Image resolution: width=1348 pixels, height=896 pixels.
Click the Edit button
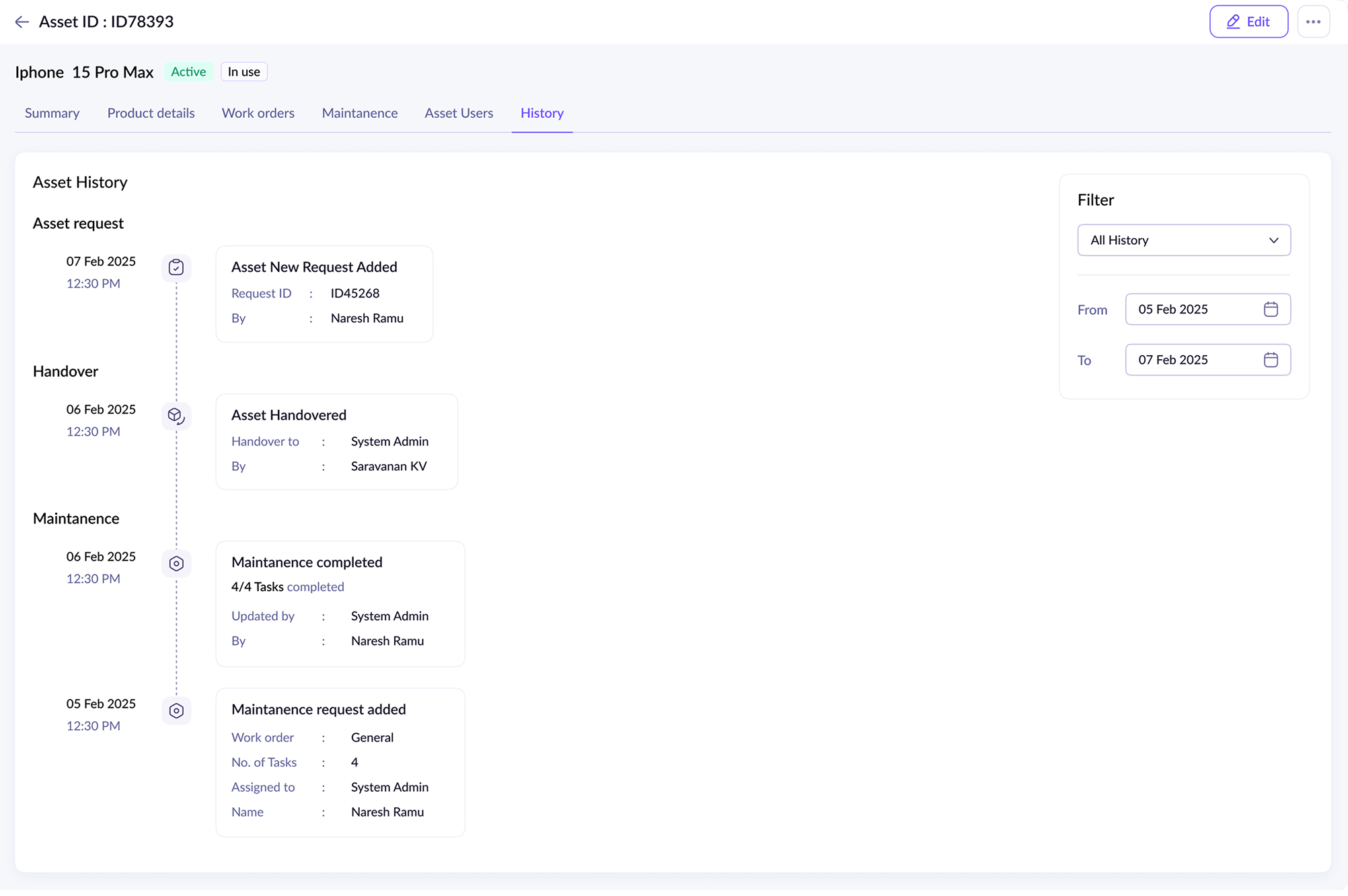coord(1248,22)
